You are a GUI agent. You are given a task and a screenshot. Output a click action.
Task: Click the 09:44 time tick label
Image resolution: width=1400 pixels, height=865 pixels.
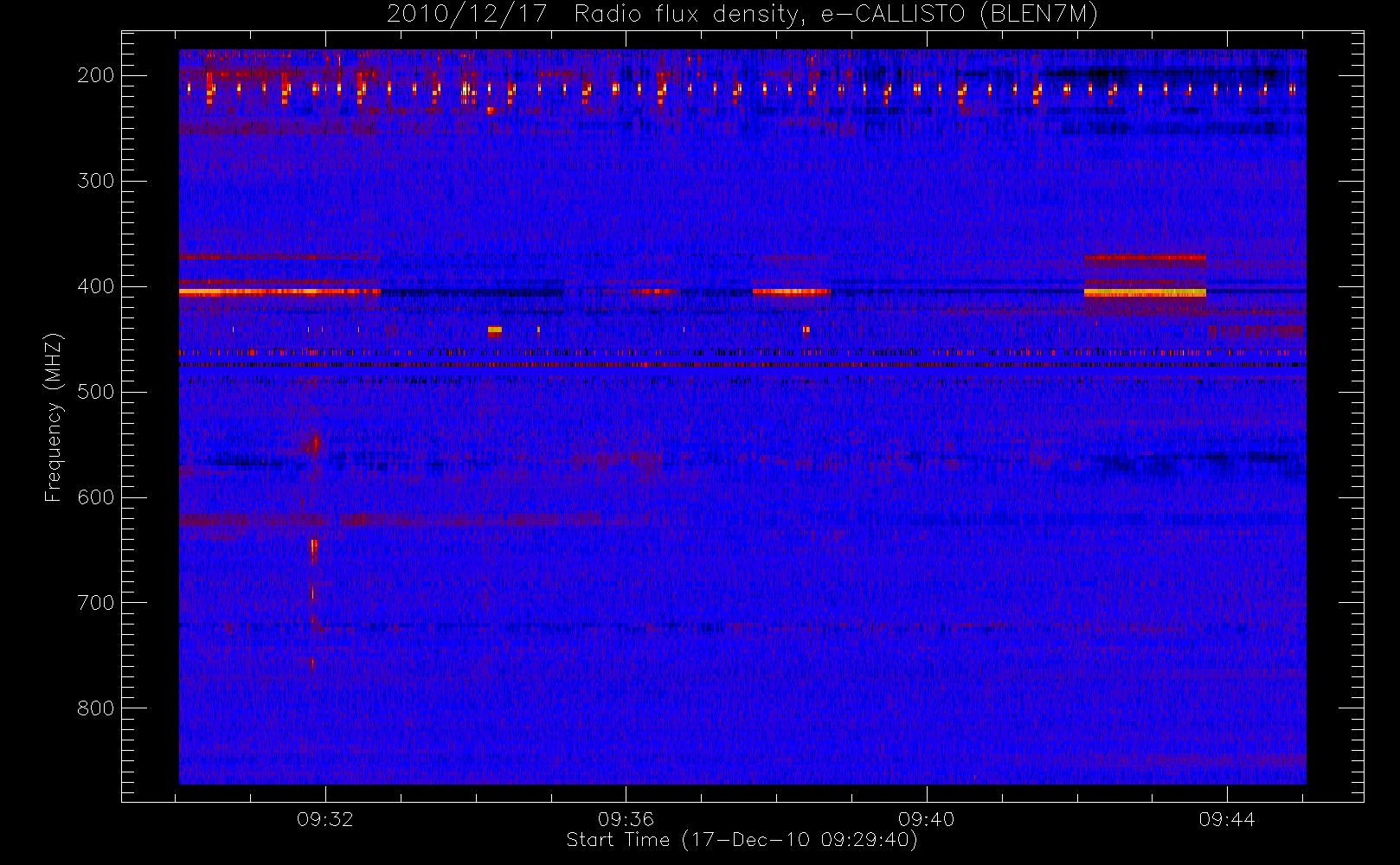tap(1227, 819)
